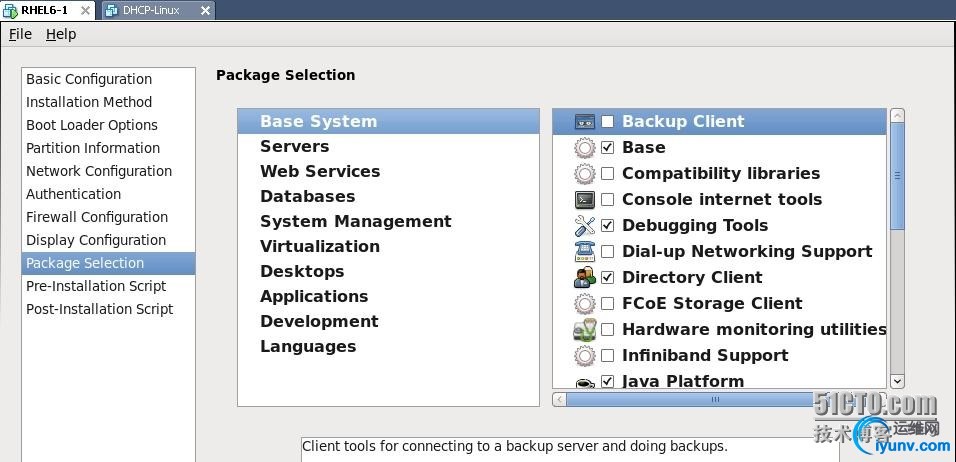This screenshot has width=956, height=462.
Task: Click the Console internet tools terminal icon
Action: coord(585,200)
